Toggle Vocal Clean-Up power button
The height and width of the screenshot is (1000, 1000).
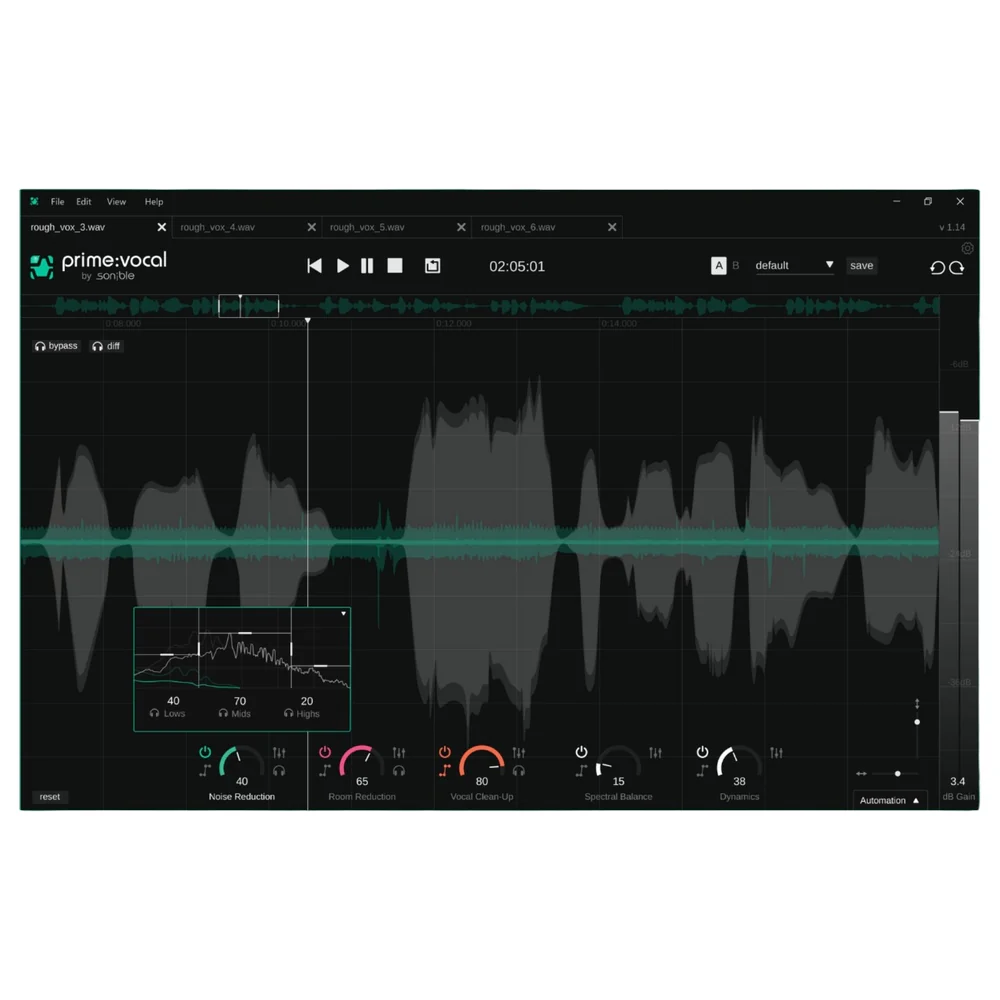(x=445, y=752)
